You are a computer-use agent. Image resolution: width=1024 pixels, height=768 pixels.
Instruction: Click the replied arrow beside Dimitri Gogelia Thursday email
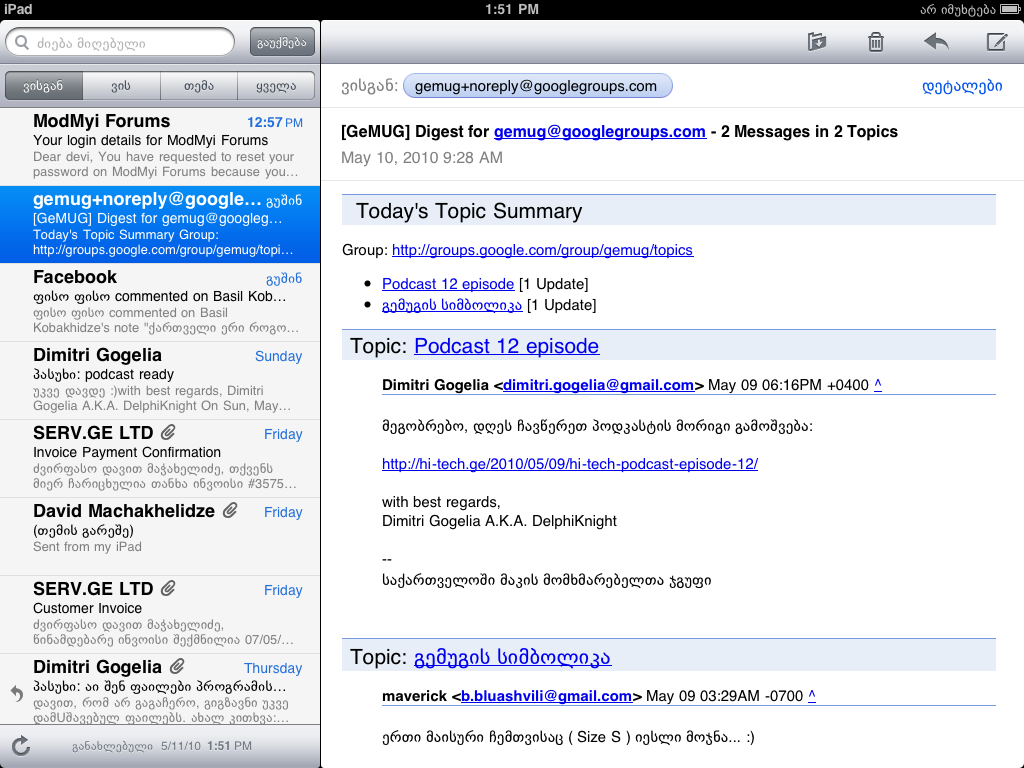tap(16, 693)
